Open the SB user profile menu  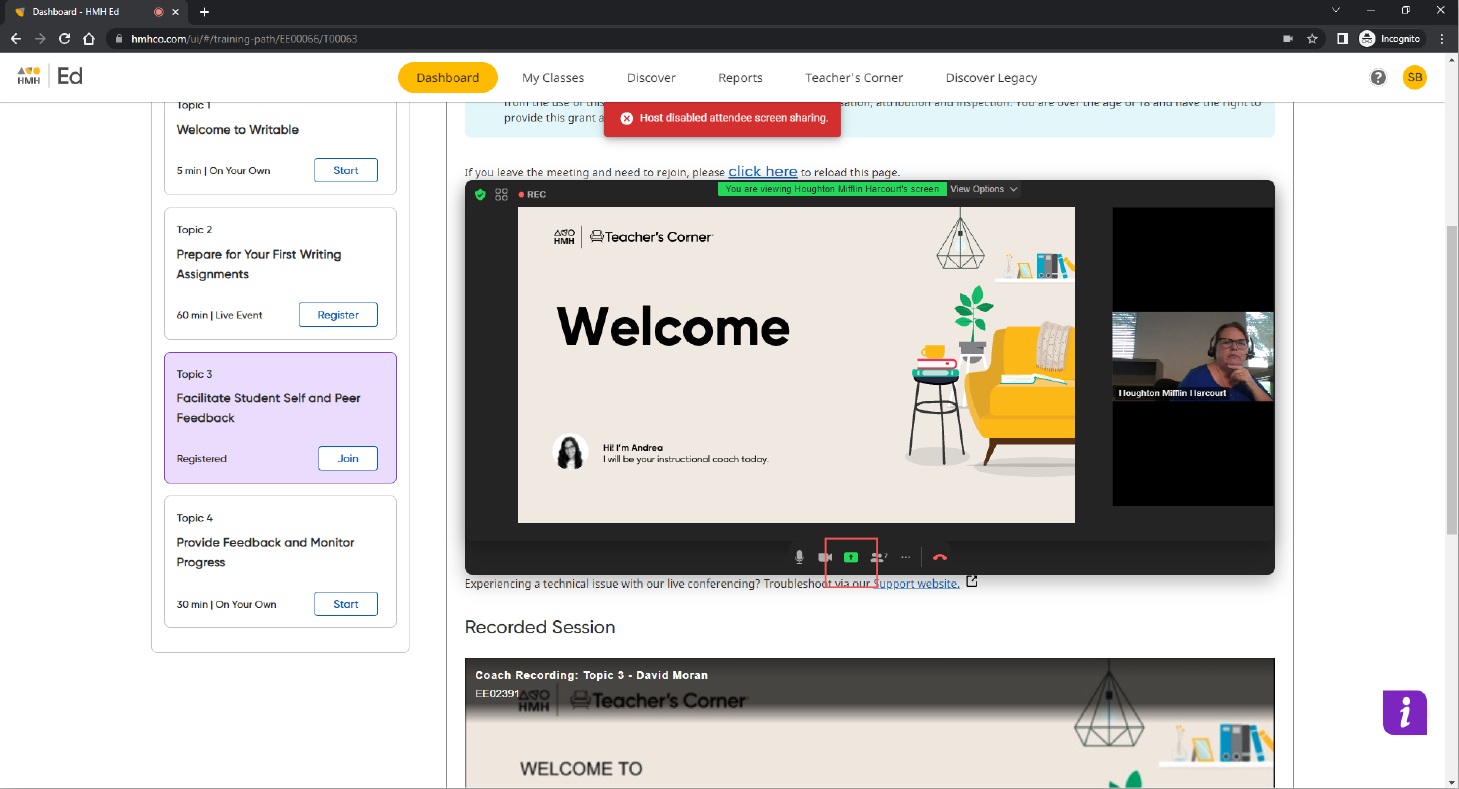1414,77
